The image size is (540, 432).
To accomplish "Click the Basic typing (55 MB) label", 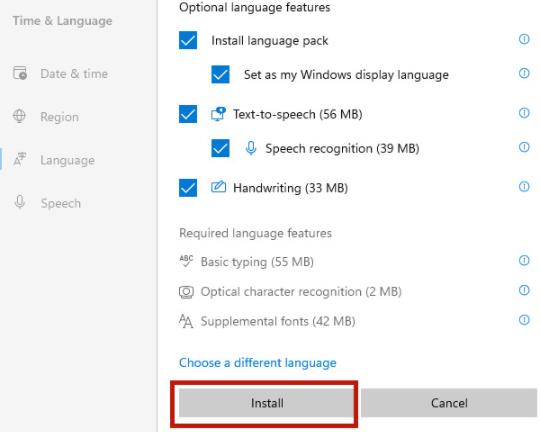I will click(x=257, y=262).
